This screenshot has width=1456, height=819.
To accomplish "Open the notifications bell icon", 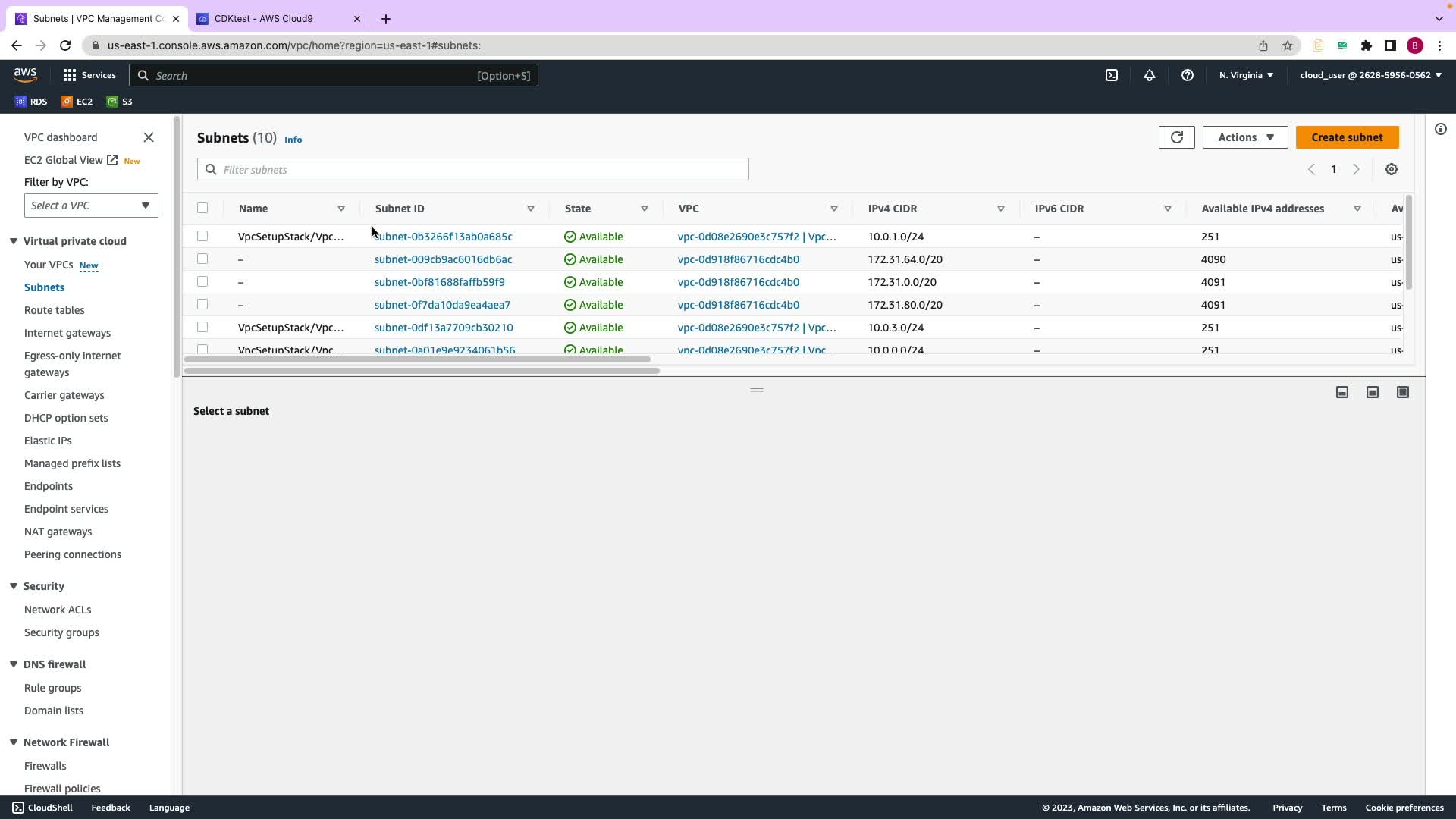I will point(1149,75).
